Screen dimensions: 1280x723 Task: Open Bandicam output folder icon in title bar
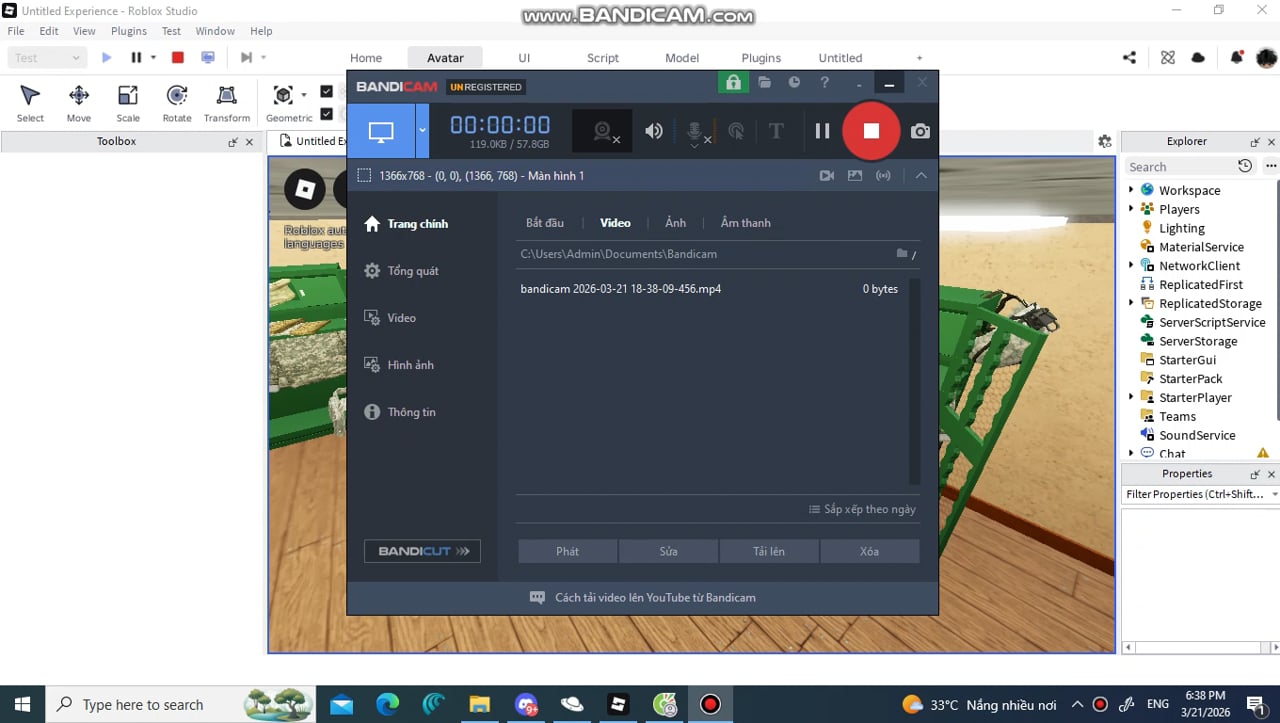click(765, 82)
